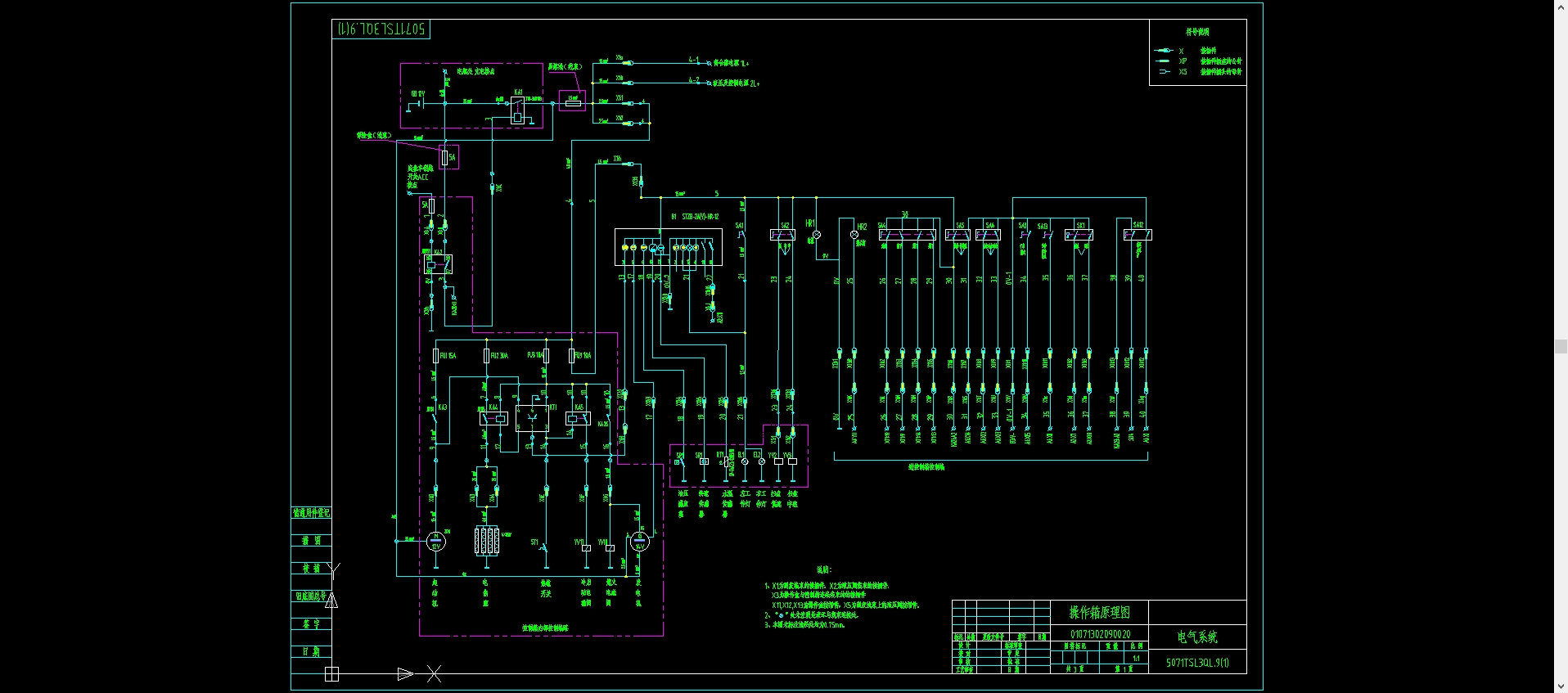Click the vertical scrollbar up arrow
Image resolution: width=1568 pixels, height=693 pixels.
pyautogui.click(x=1561, y=6)
